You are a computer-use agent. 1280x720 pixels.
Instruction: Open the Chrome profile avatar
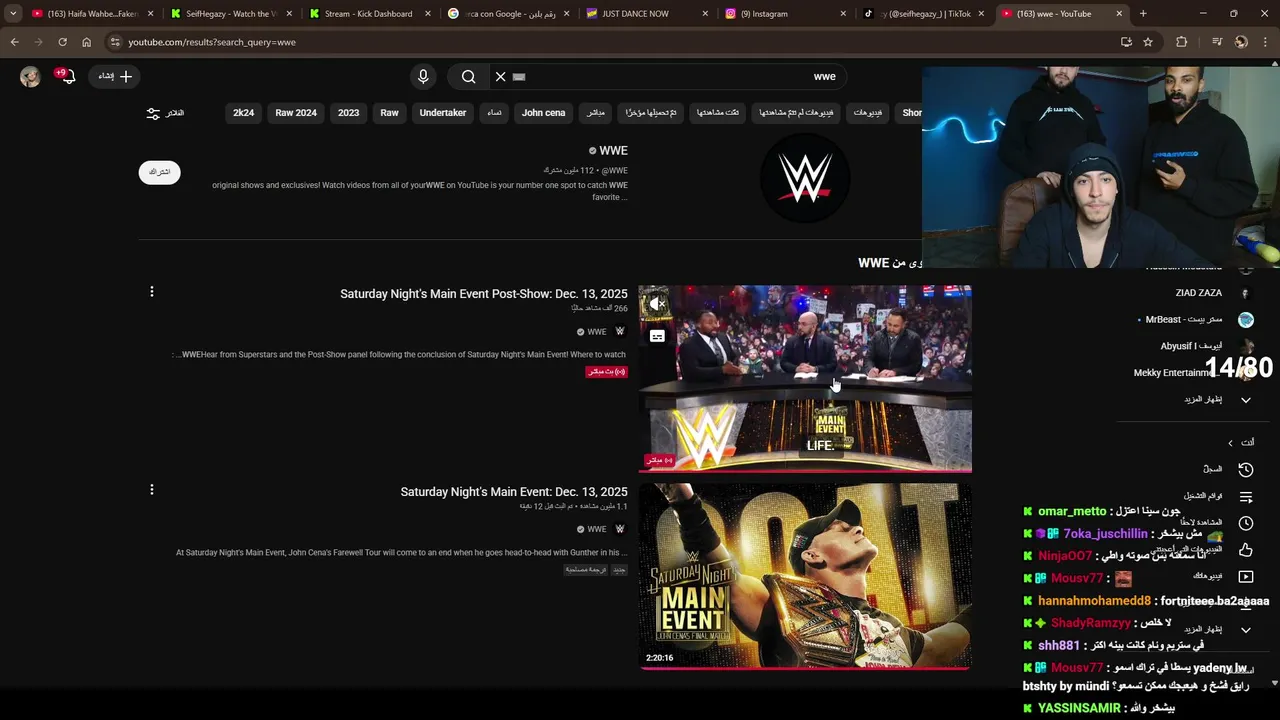pyautogui.click(x=1241, y=42)
